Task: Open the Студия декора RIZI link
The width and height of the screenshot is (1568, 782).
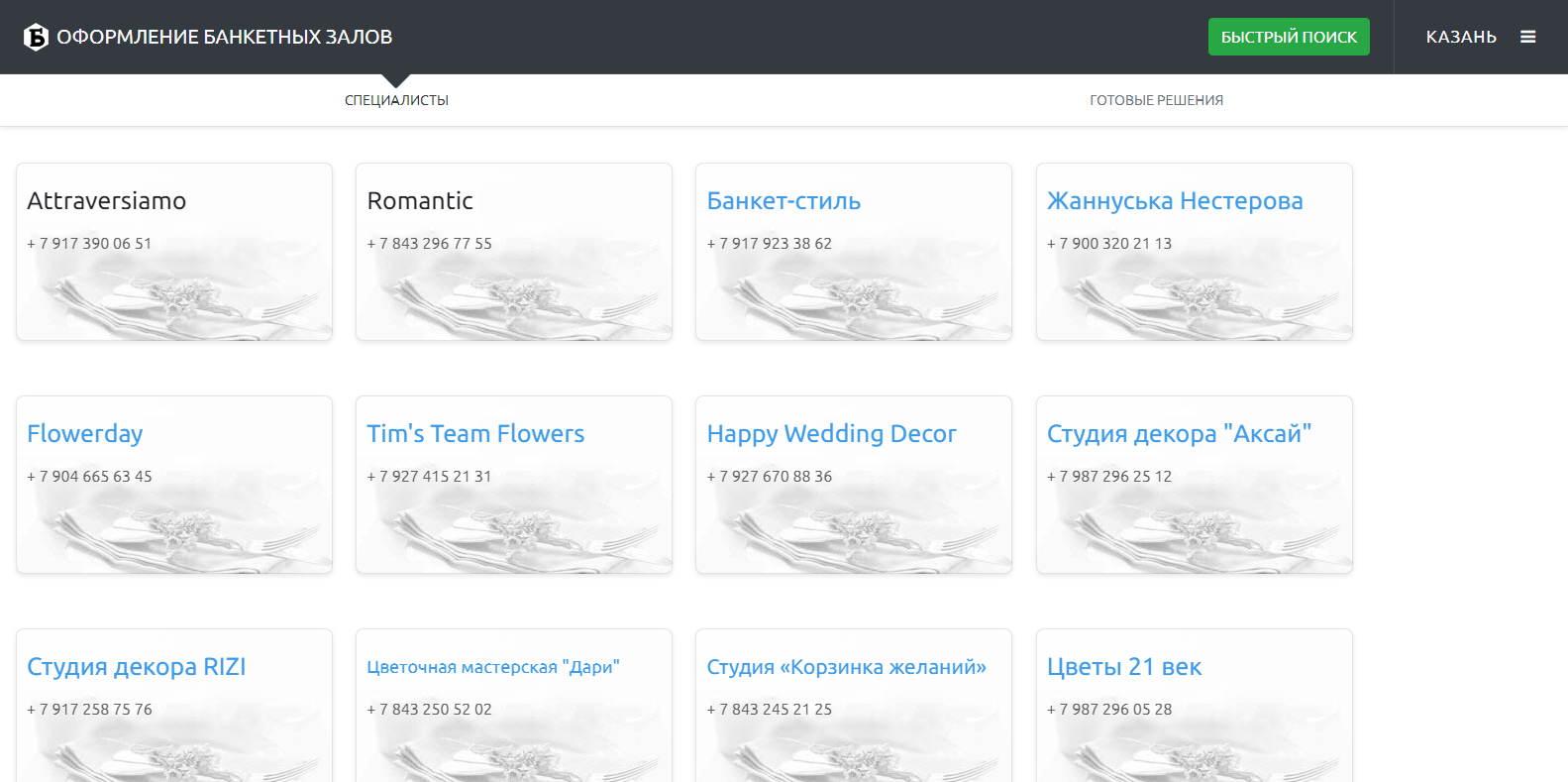Action: click(x=137, y=667)
